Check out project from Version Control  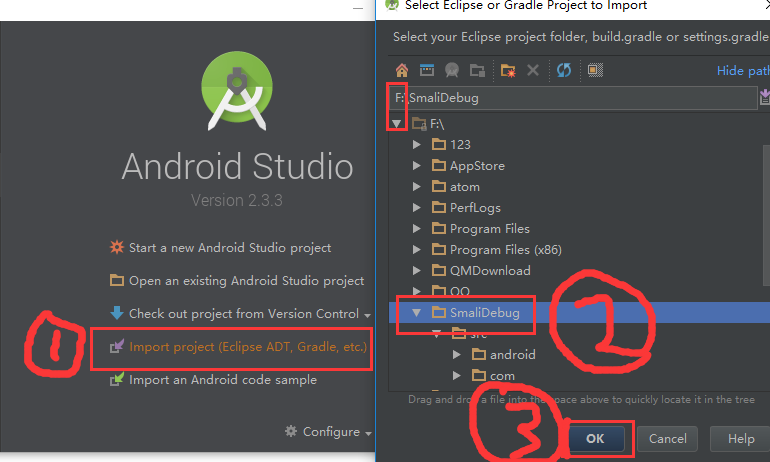[244, 313]
